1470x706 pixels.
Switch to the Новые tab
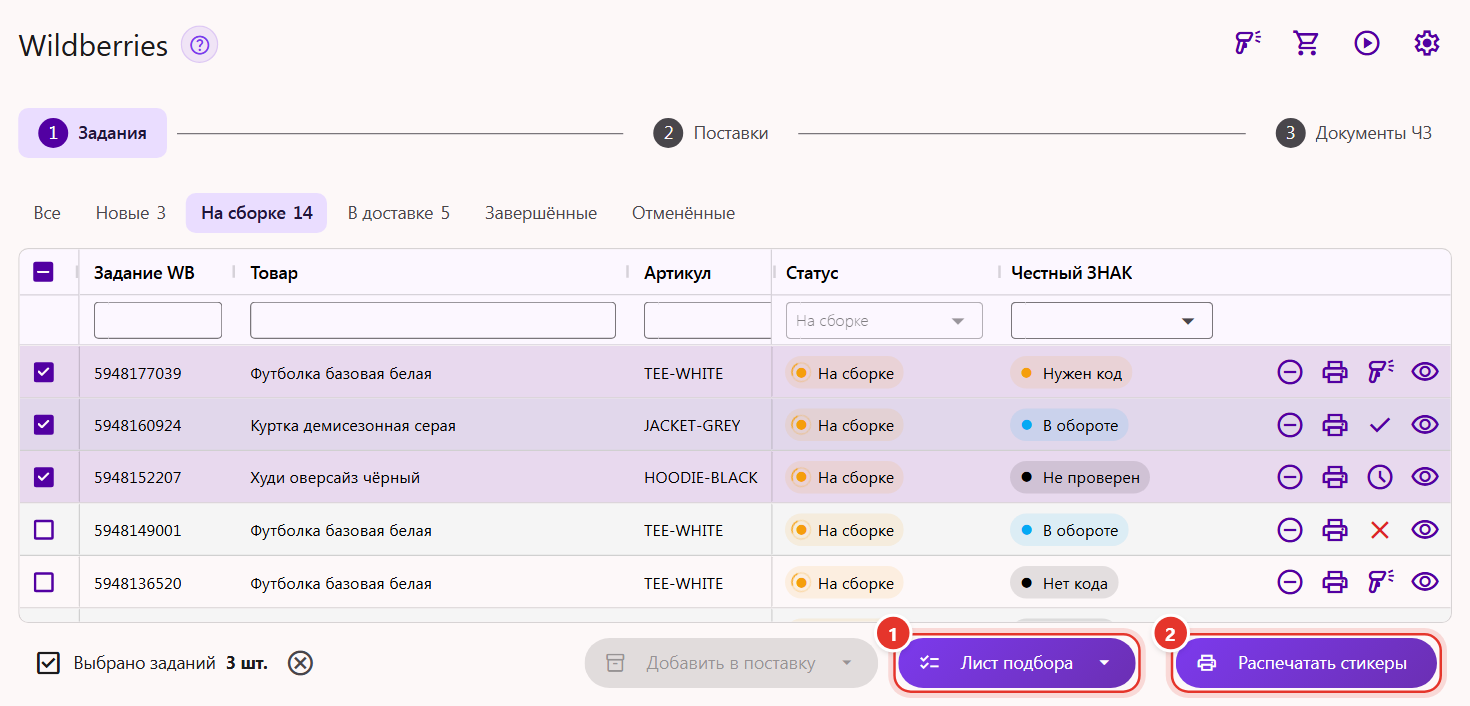[x=130, y=213]
